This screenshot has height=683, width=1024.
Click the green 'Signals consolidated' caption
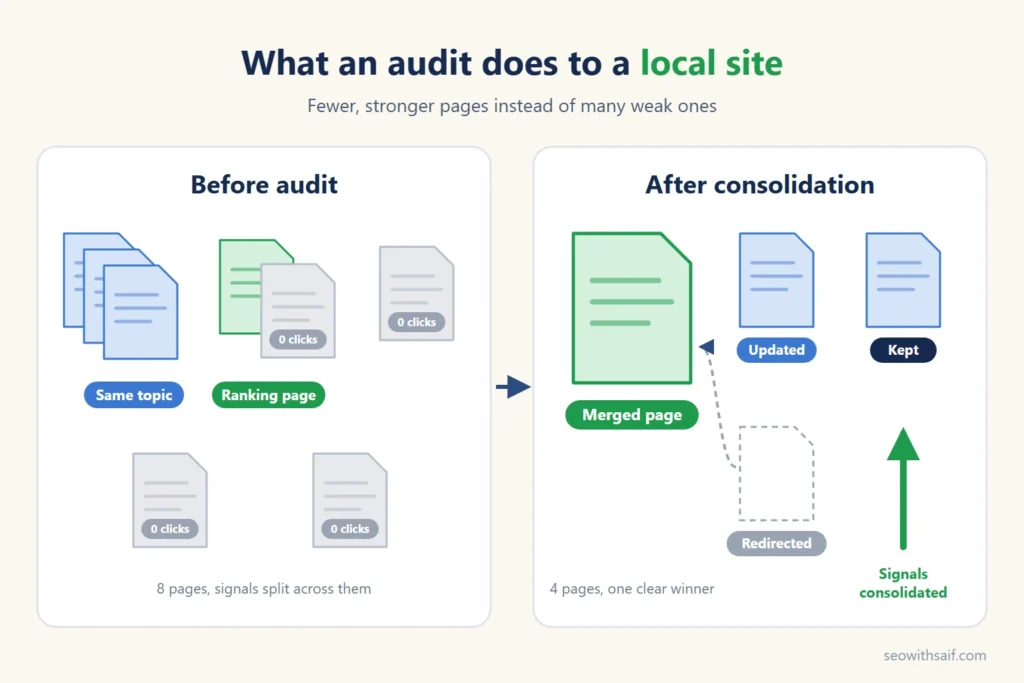coord(903,583)
